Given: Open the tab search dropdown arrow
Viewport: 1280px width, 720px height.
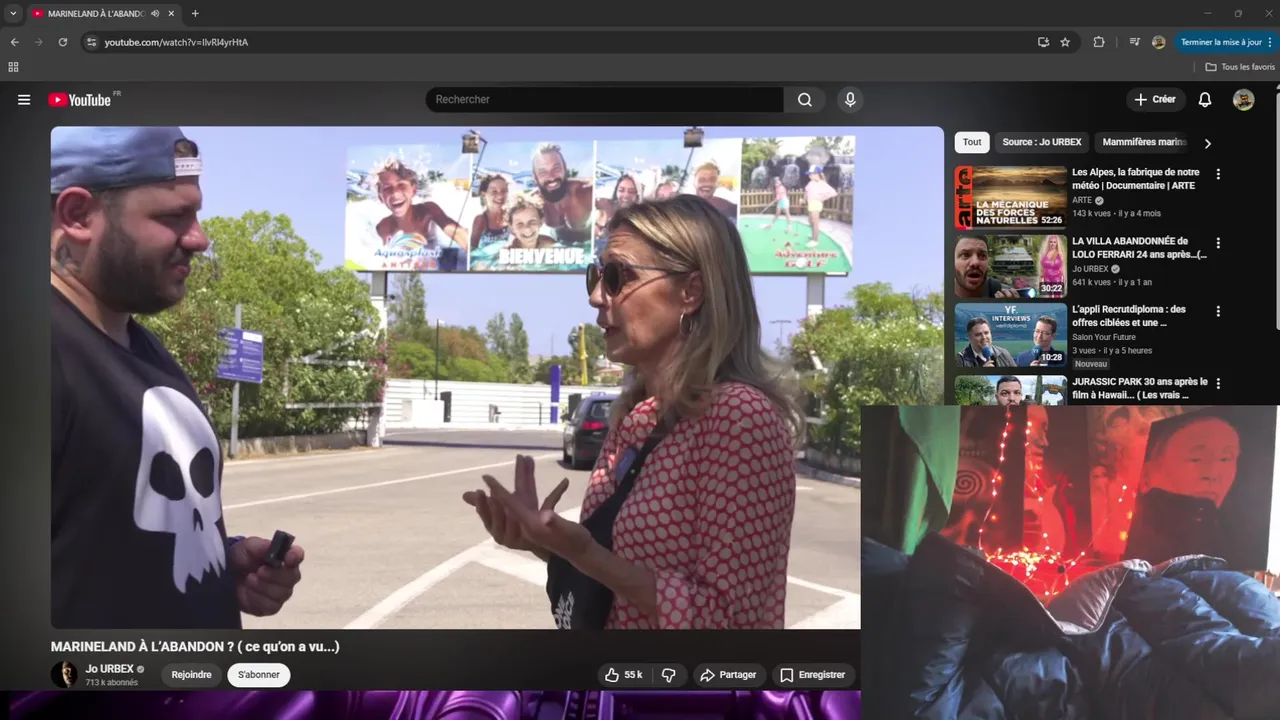Looking at the screenshot, I should coord(13,14).
